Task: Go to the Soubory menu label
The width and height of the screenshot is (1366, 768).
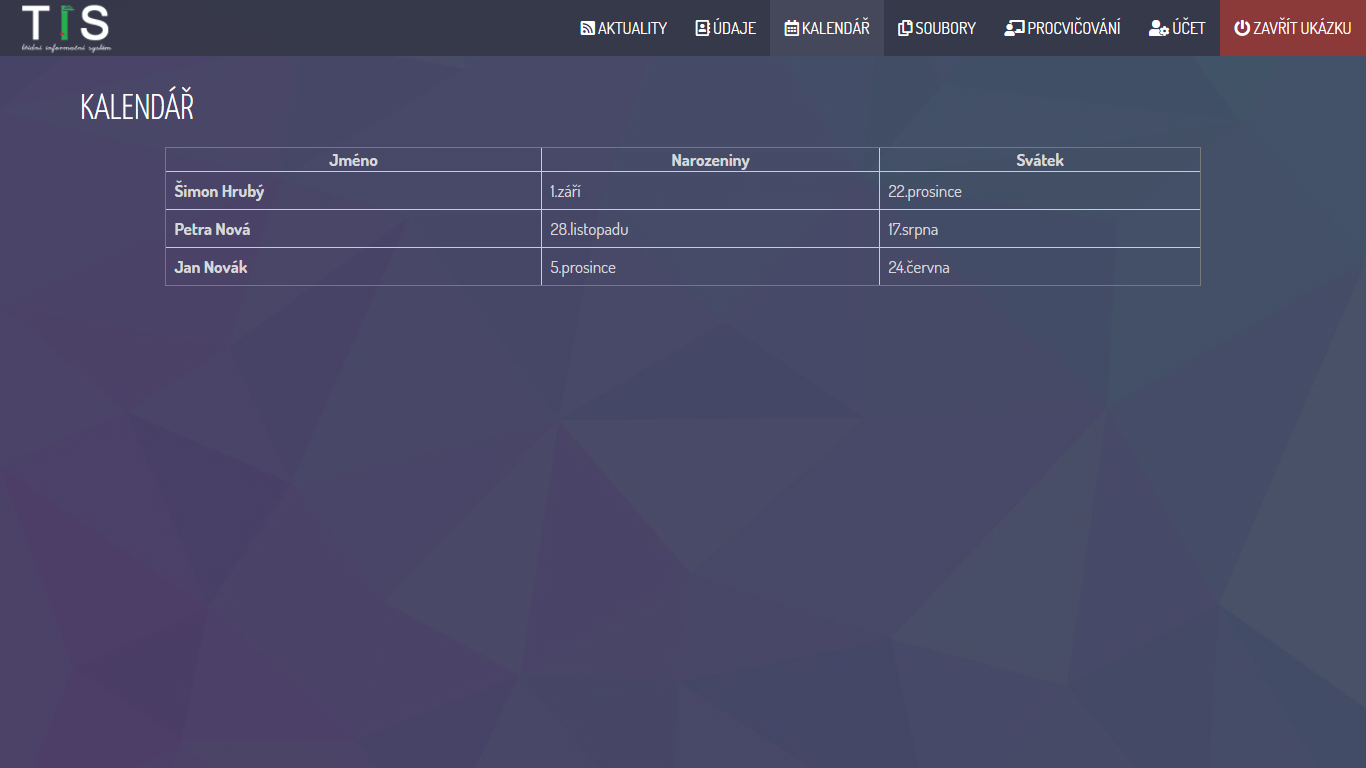Action: (945, 28)
